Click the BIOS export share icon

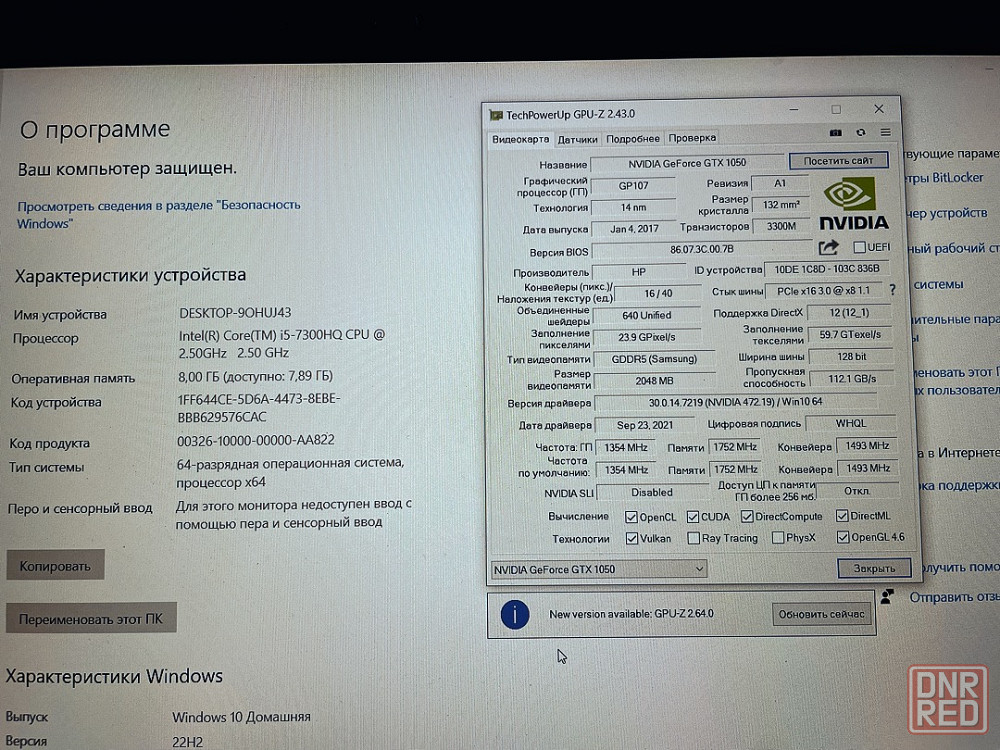[828, 247]
